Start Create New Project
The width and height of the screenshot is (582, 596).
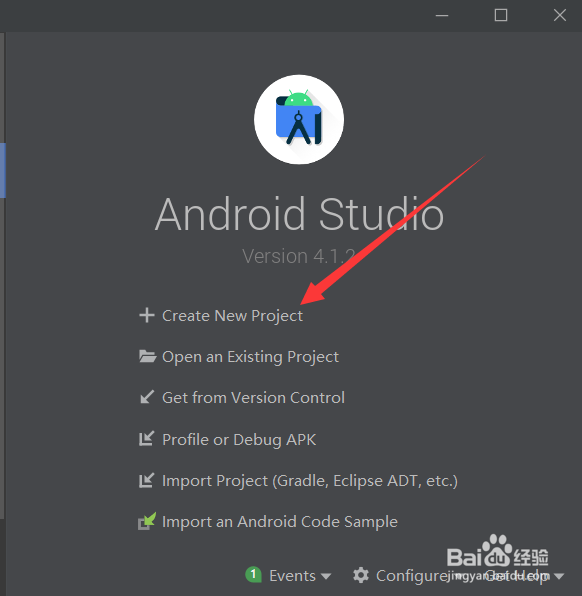click(232, 316)
